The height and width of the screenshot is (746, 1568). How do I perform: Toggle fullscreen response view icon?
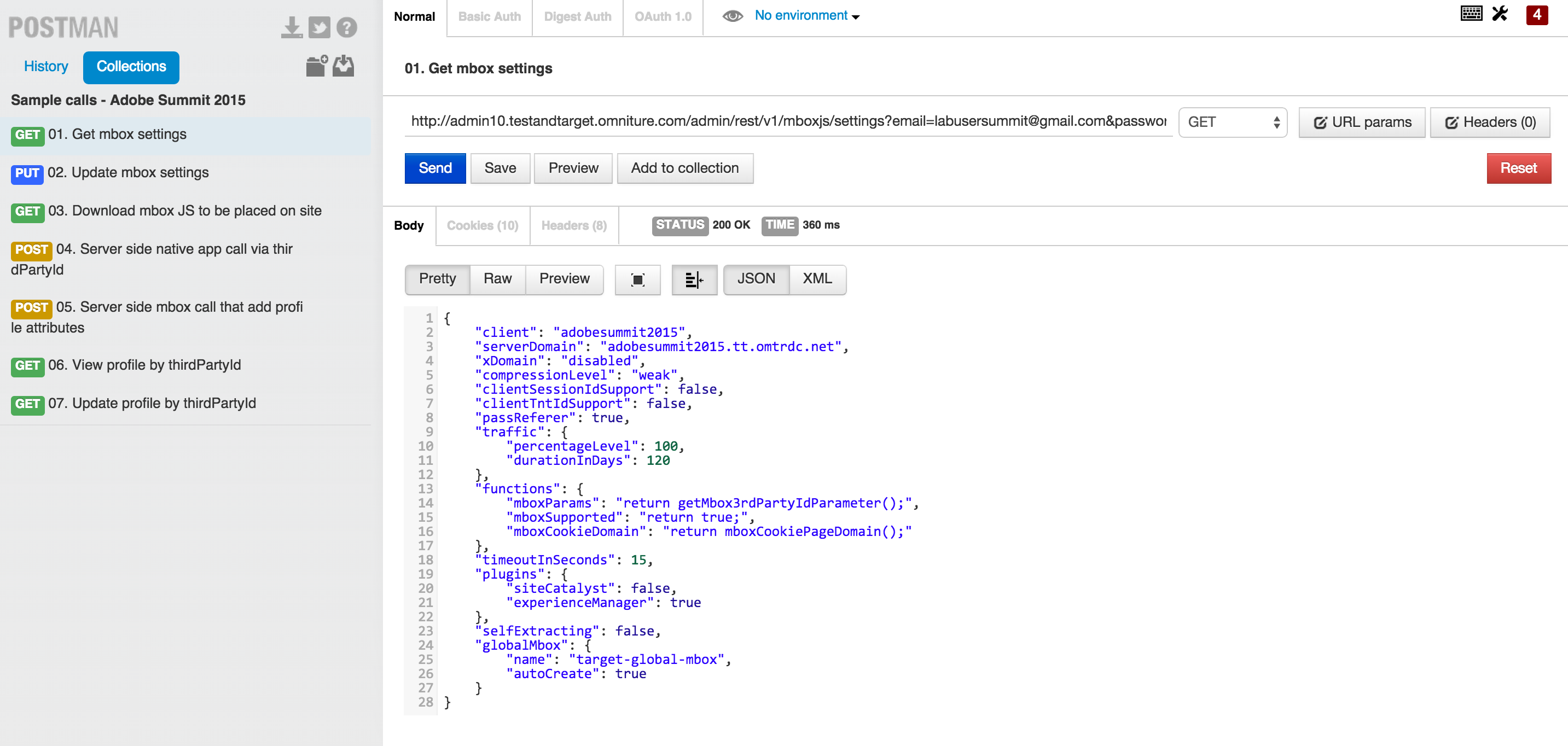tap(637, 279)
